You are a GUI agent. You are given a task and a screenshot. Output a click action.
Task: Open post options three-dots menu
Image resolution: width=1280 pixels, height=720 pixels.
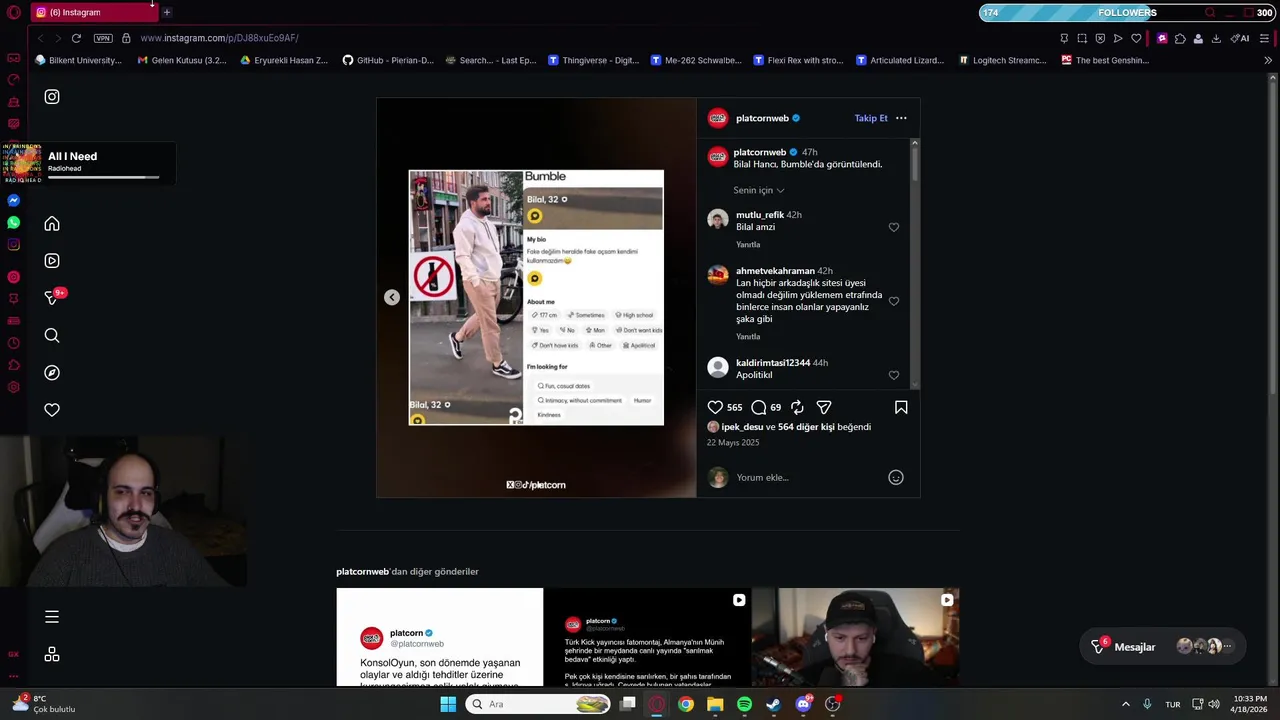pos(901,118)
